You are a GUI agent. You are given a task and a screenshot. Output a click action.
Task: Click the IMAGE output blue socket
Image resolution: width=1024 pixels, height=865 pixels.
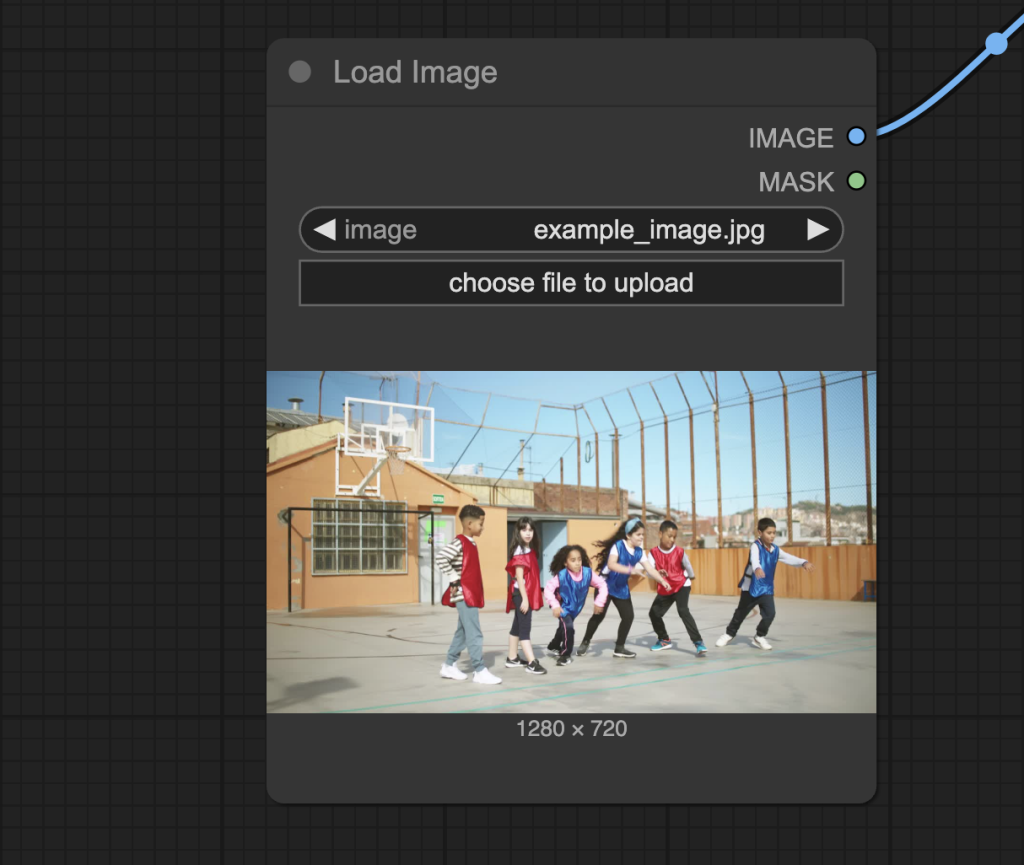pos(856,137)
